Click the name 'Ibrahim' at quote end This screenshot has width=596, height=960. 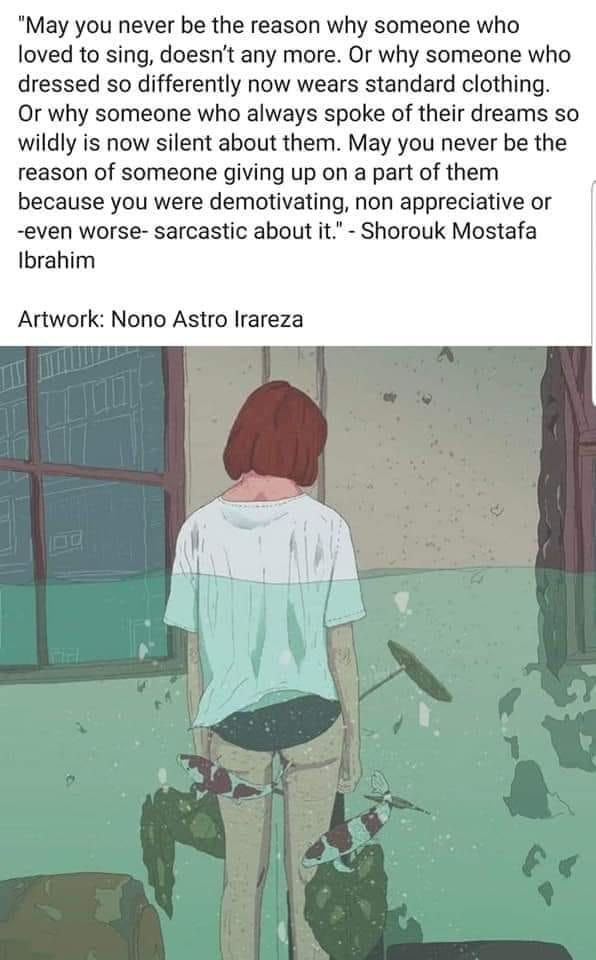pyautogui.click(x=56, y=260)
